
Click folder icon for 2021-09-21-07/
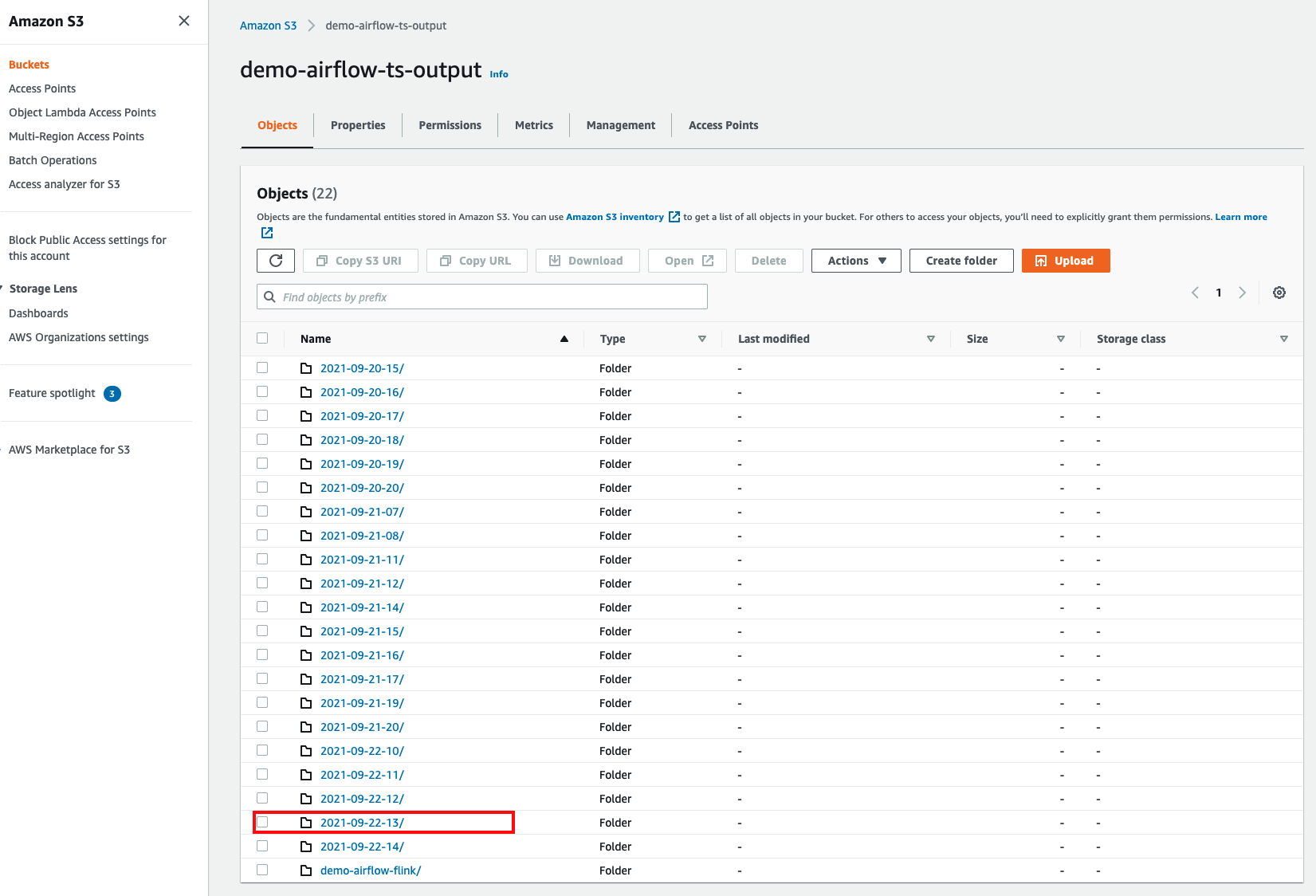pyautogui.click(x=306, y=512)
